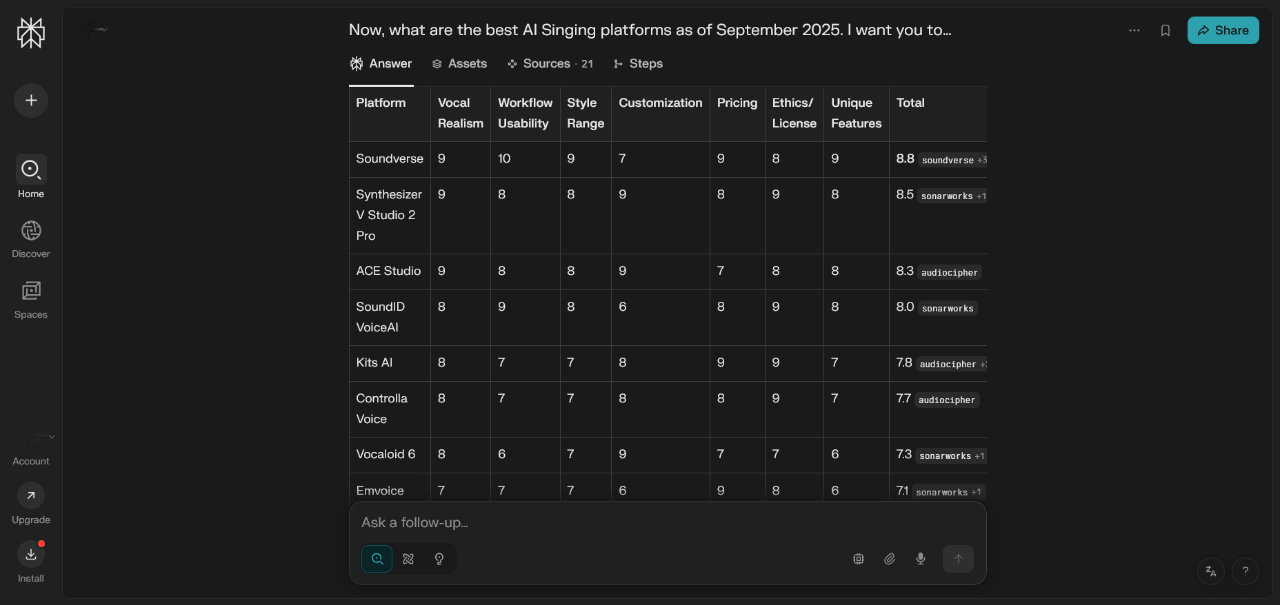Click audiocipher chip in Kits AI row
This screenshot has width=1280, height=605.
pyautogui.click(x=952, y=364)
